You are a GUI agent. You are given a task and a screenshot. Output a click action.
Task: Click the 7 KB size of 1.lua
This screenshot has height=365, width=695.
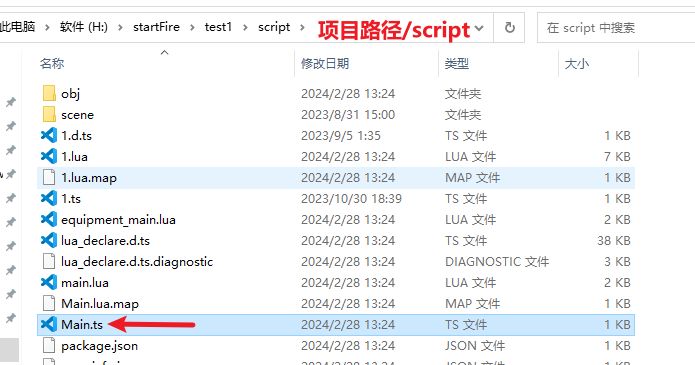point(617,157)
